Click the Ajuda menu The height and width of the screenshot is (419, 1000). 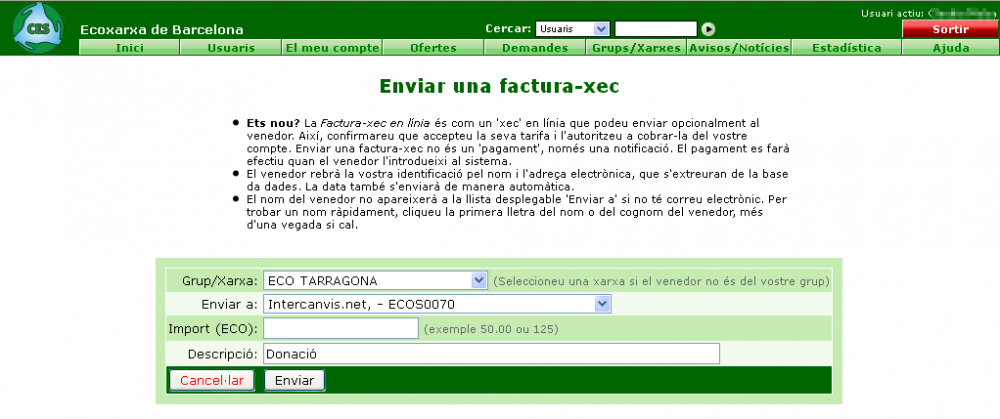click(950, 48)
